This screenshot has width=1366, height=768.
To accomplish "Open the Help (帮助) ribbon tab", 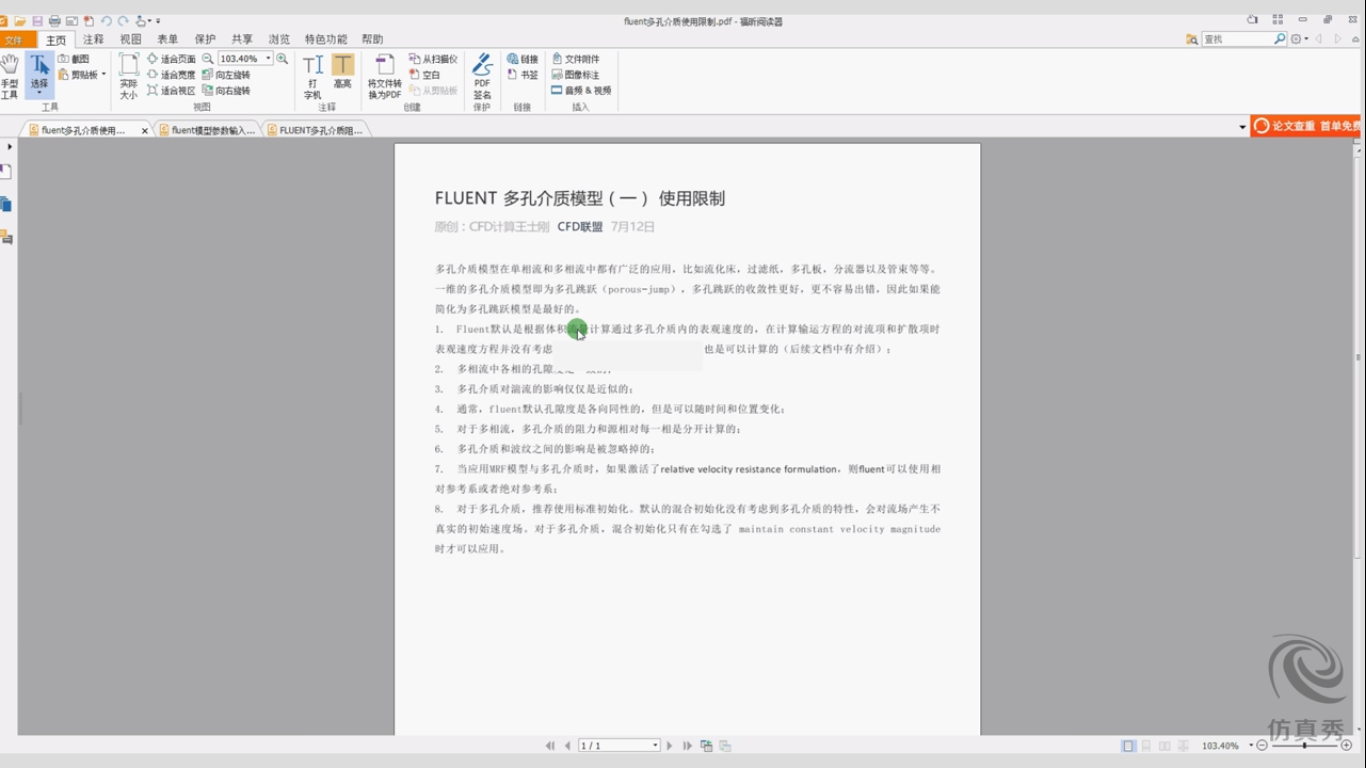I will pos(373,39).
